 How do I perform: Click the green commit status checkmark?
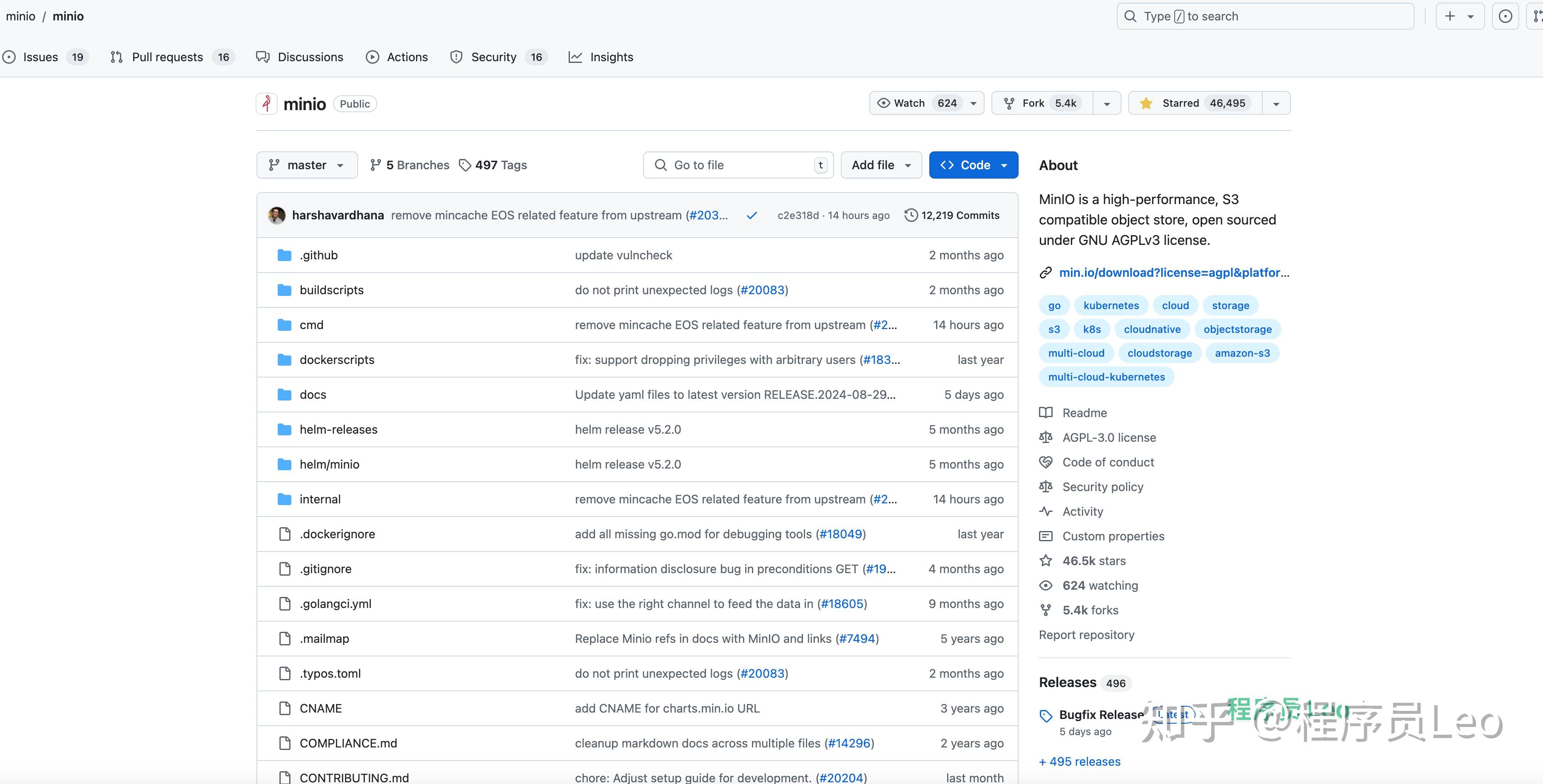click(752, 215)
